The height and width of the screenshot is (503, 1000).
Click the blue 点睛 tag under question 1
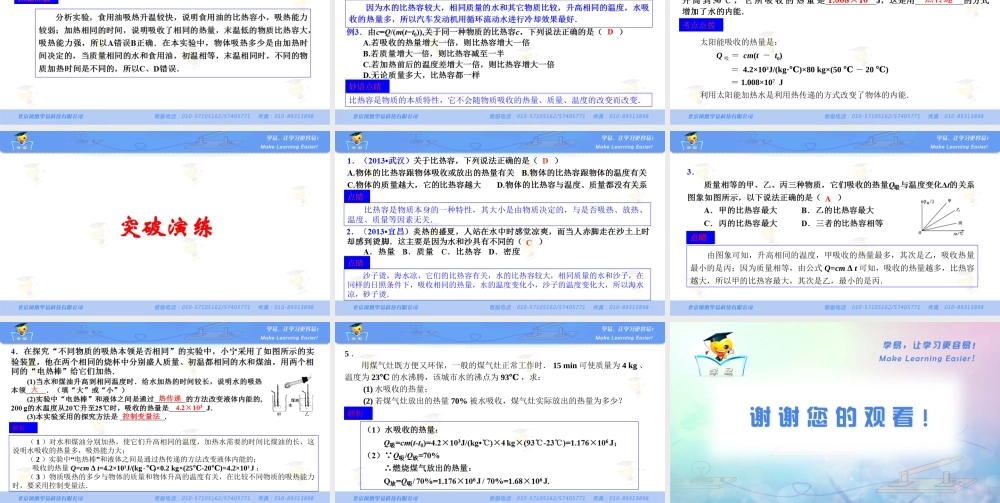[357, 197]
